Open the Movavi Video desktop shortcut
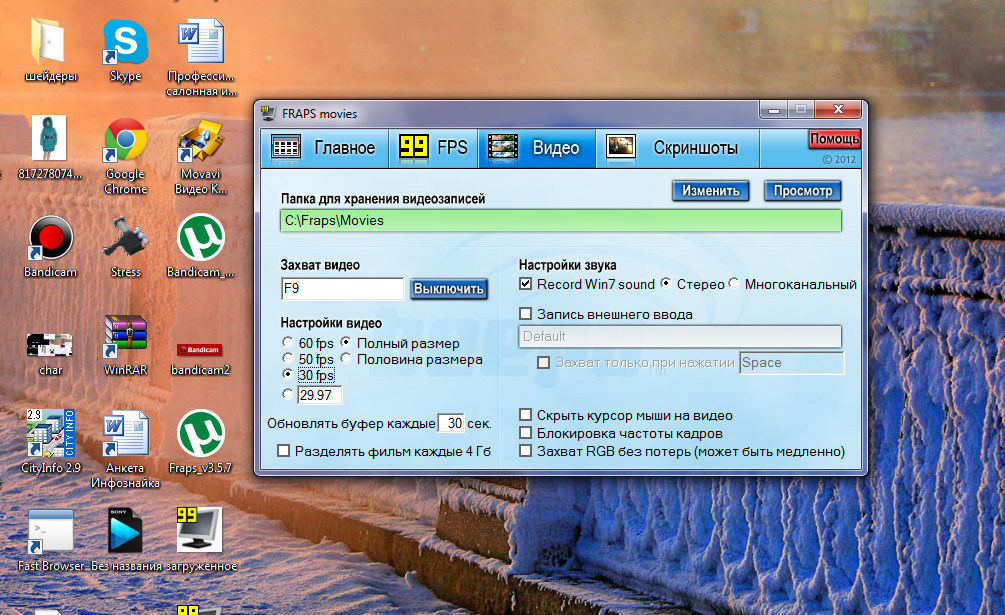The width and height of the screenshot is (1005, 615). (x=200, y=143)
